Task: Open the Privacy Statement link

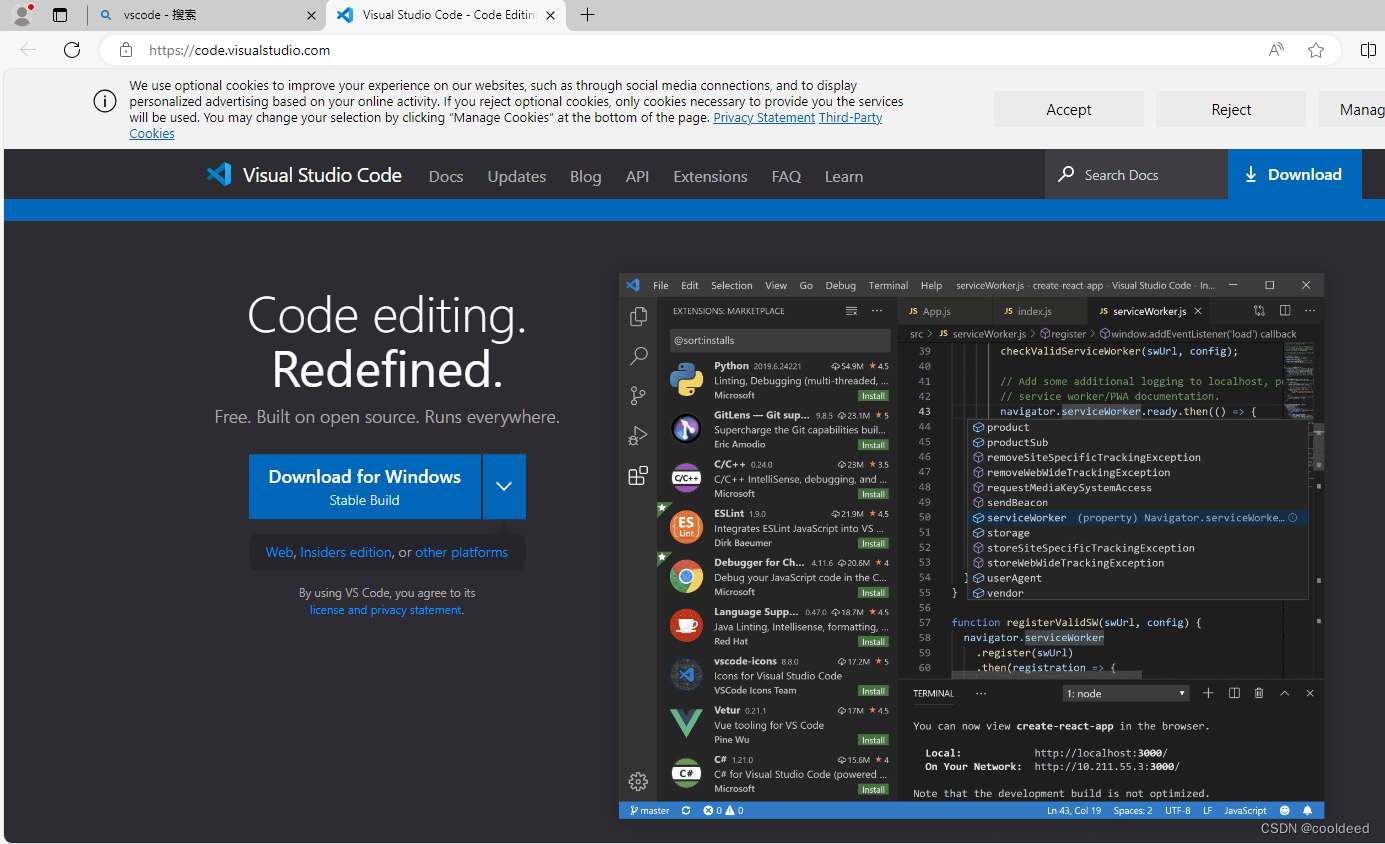Action: pos(764,117)
